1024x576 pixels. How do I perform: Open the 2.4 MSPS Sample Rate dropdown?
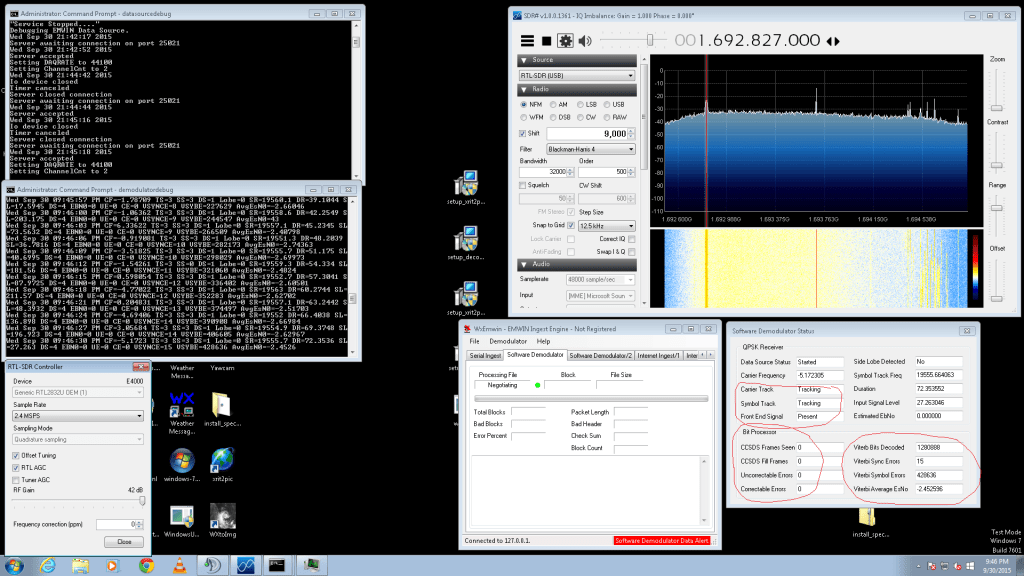pos(77,416)
